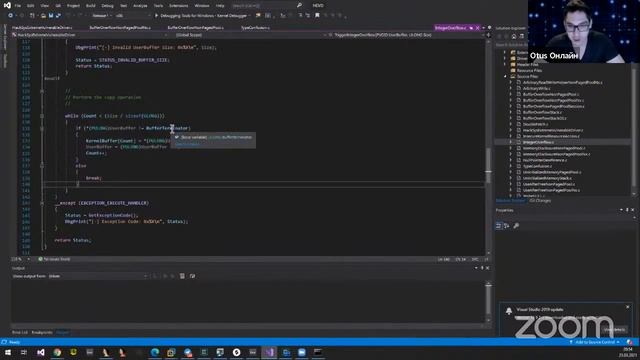Switch to HackSysExtremeVulnerableDriver file tab
640x360 pixels.
(42, 28)
